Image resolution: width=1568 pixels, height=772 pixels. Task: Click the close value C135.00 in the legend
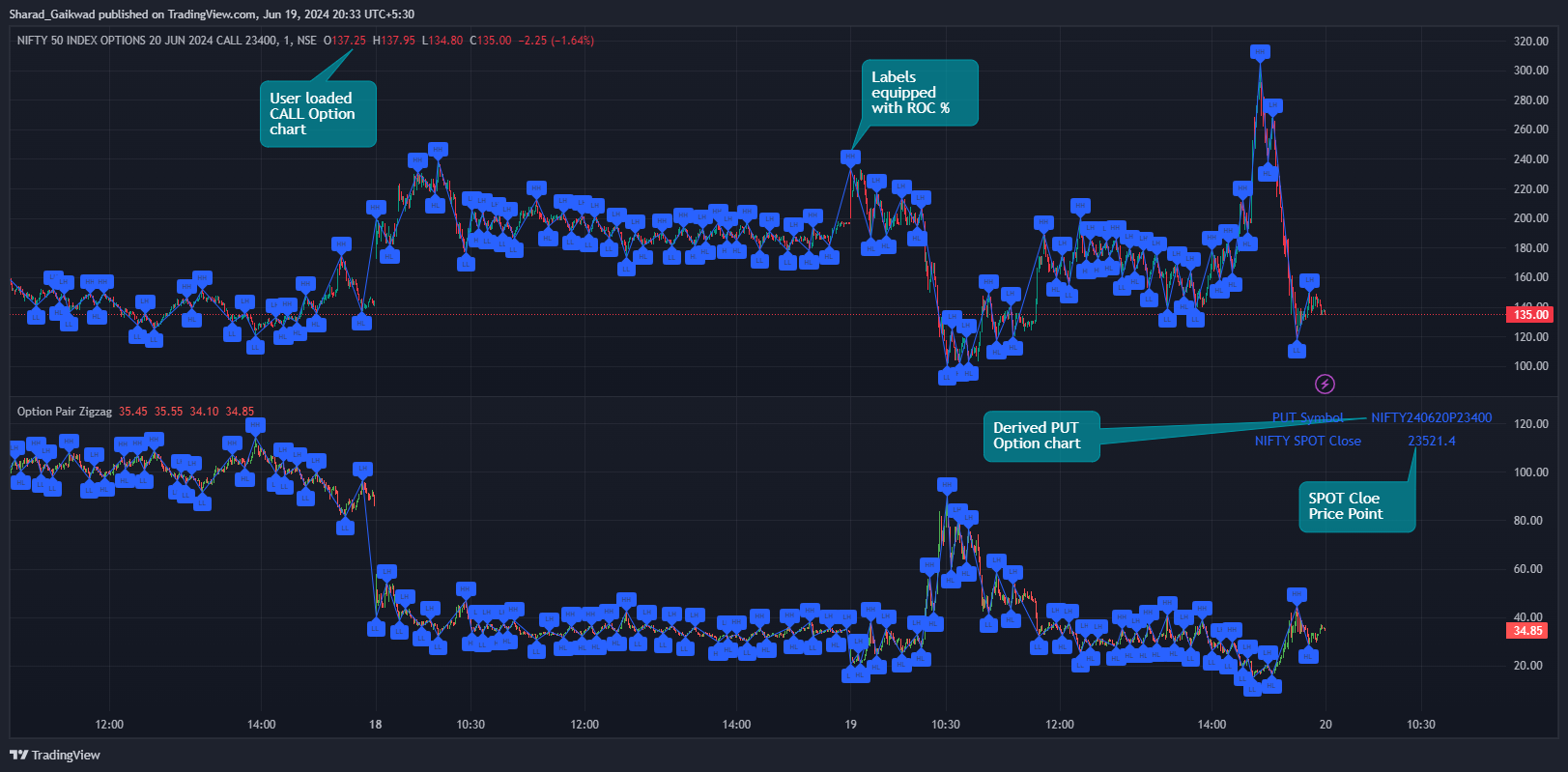click(x=491, y=41)
